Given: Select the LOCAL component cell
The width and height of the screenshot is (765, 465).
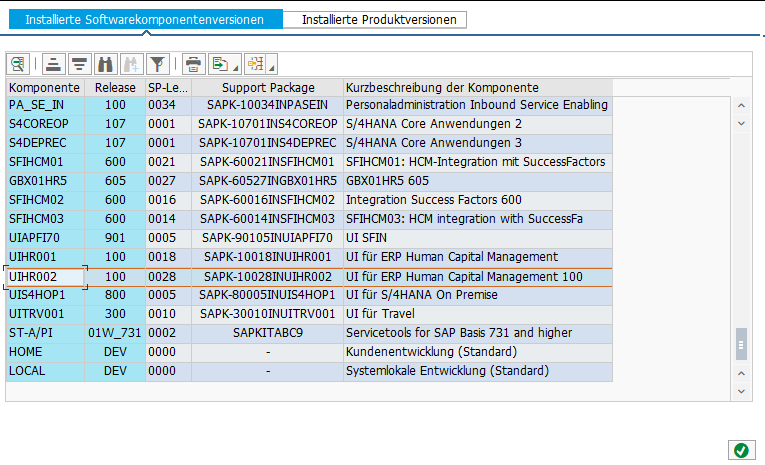Looking at the screenshot, I should click(45, 371).
